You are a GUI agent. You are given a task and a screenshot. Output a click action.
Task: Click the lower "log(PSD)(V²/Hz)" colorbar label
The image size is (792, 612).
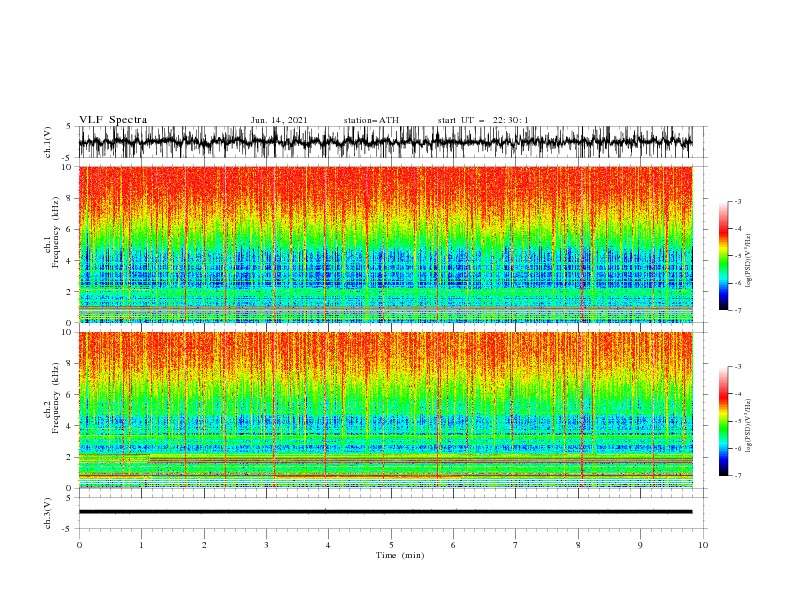[748, 426]
